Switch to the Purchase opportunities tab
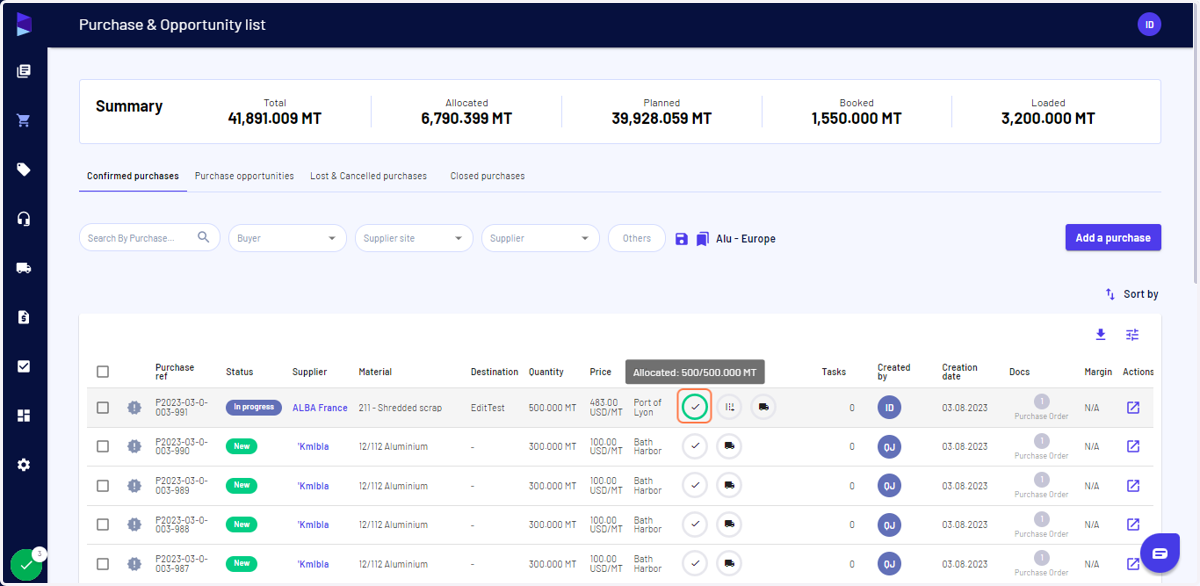The height and width of the screenshot is (586, 1200). 244,176
